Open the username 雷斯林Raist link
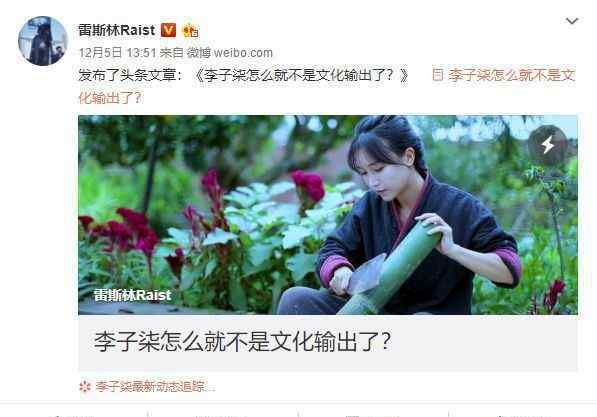 pyautogui.click(x=117, y=30)
